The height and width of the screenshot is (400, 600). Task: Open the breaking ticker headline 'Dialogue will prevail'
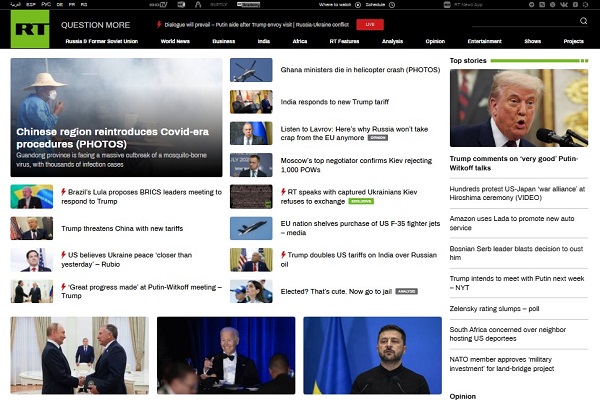click(x=256, y=24)
